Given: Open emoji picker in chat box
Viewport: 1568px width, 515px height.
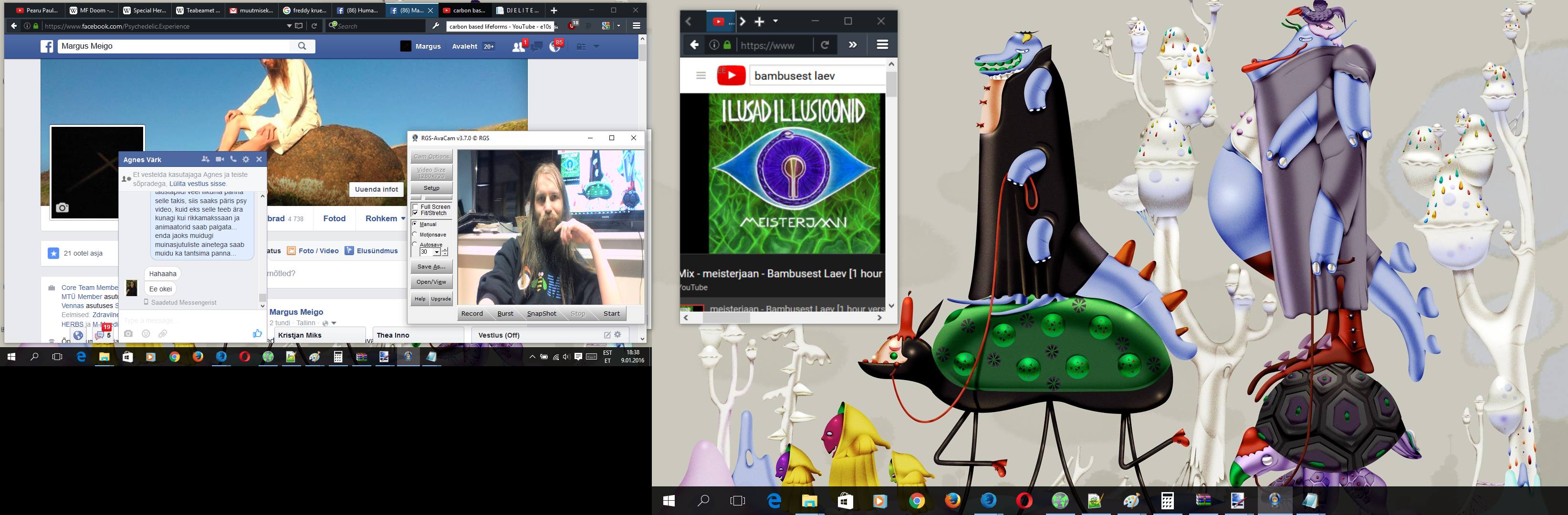Looking at the screenshot, I should [x=146, y=334].
